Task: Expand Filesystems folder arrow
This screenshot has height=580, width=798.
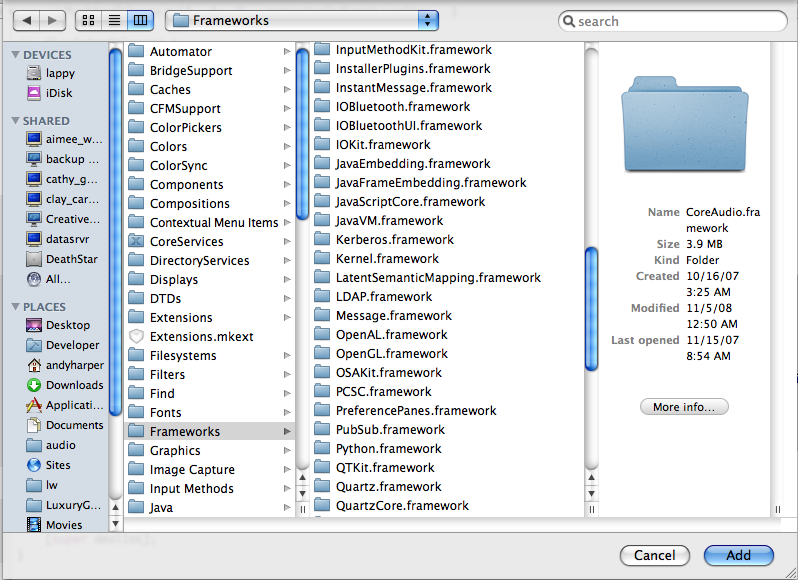Action: point(287,355)
